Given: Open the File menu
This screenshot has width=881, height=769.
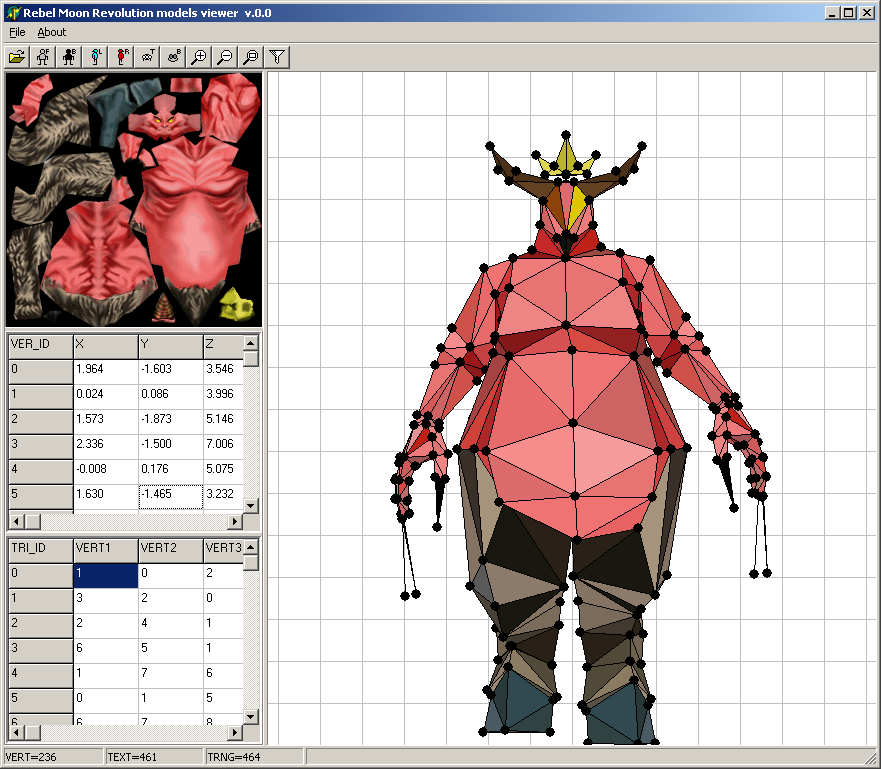Looking at the screenshot, I should click(16, 32).
